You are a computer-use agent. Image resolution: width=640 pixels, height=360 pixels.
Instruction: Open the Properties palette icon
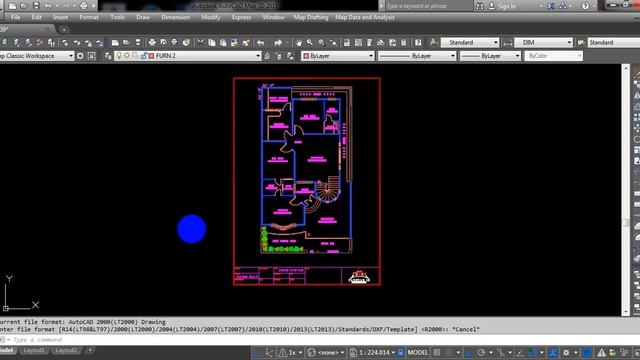click(x=347, y=42)
